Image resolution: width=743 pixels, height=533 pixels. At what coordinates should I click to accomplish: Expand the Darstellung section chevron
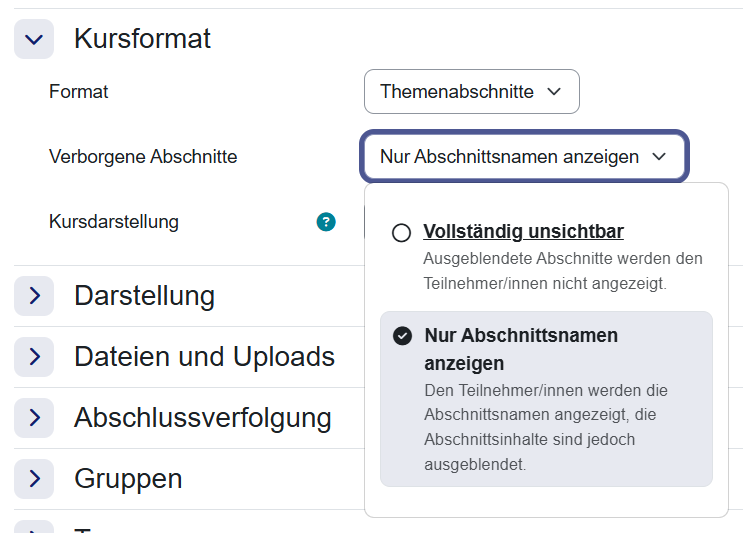click(x=34, y=296)
